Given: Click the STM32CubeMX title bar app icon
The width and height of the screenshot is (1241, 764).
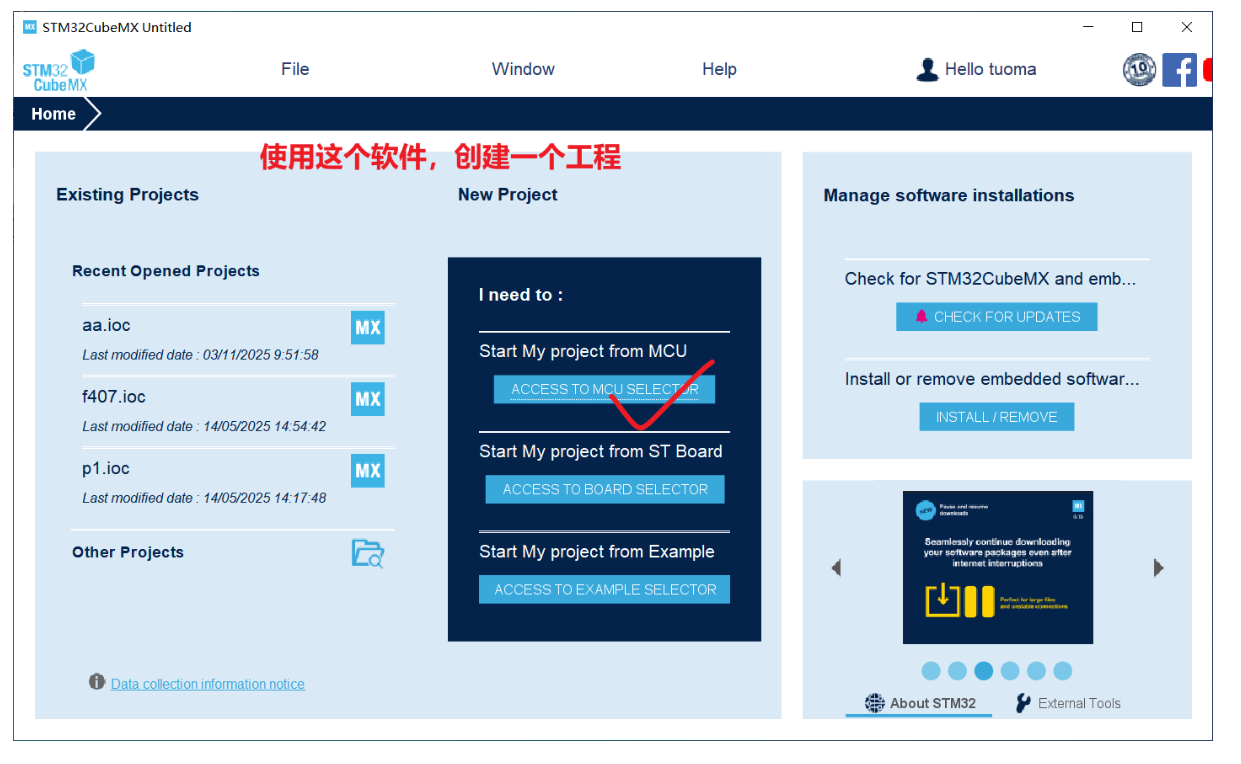Looking at the screenshot, I should click(29, 27).
